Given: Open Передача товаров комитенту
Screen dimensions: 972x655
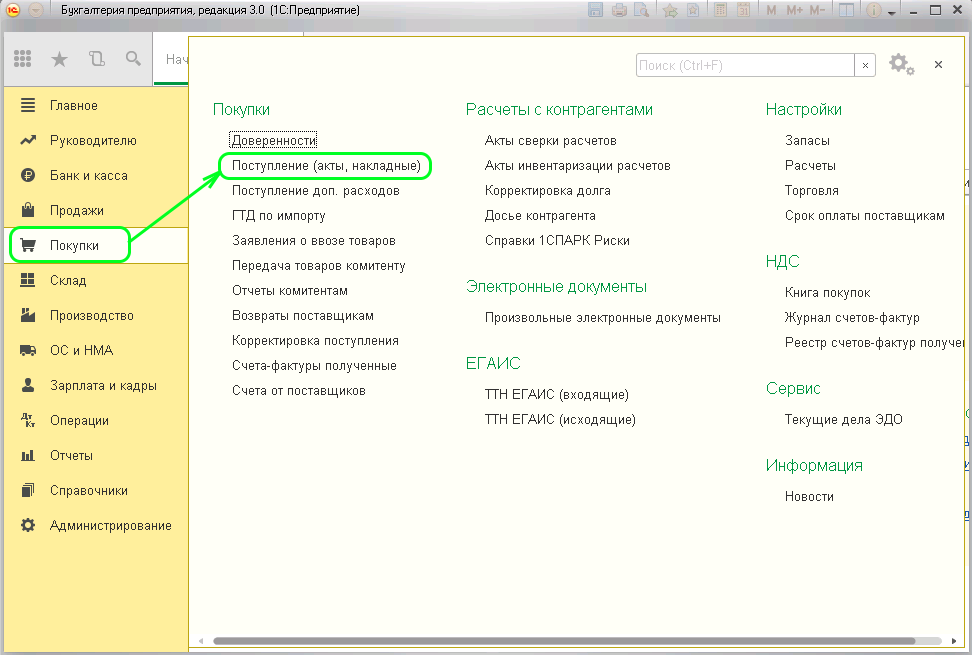Looking at the screenshot, I should (x=319, y=265).
